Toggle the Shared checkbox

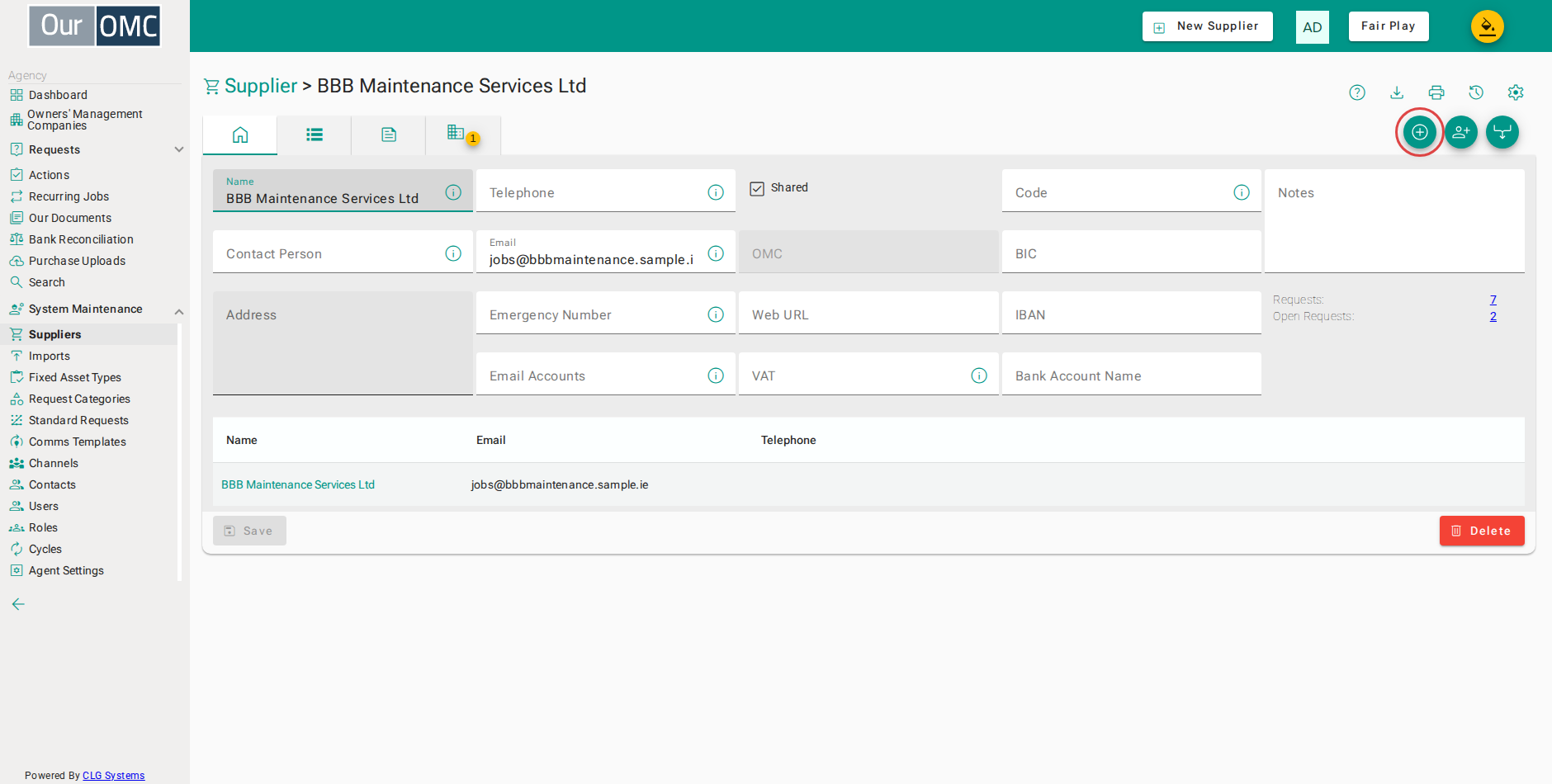coord(757,188)
